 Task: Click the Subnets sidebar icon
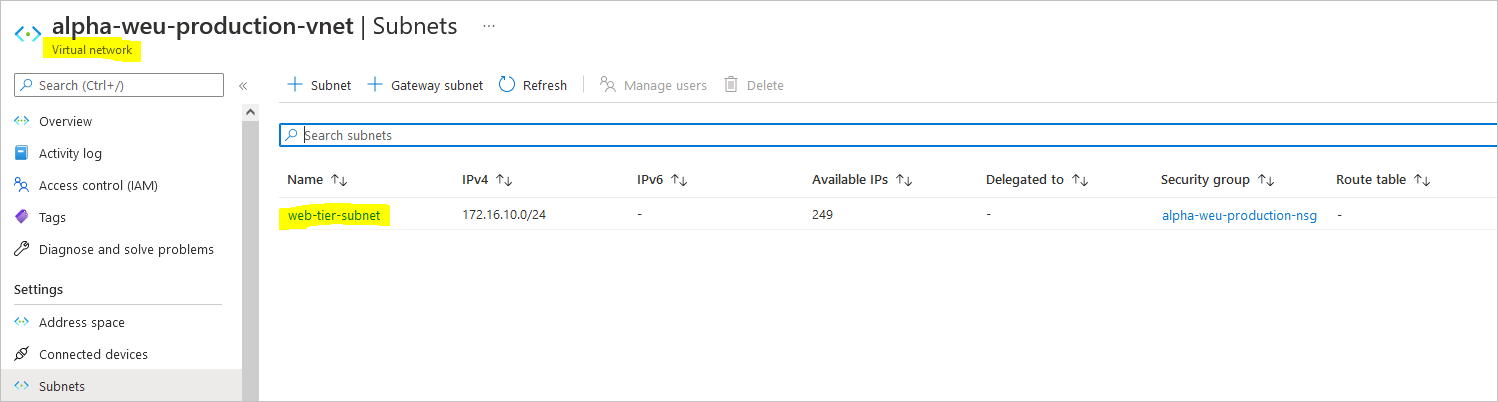coord(22,386)
